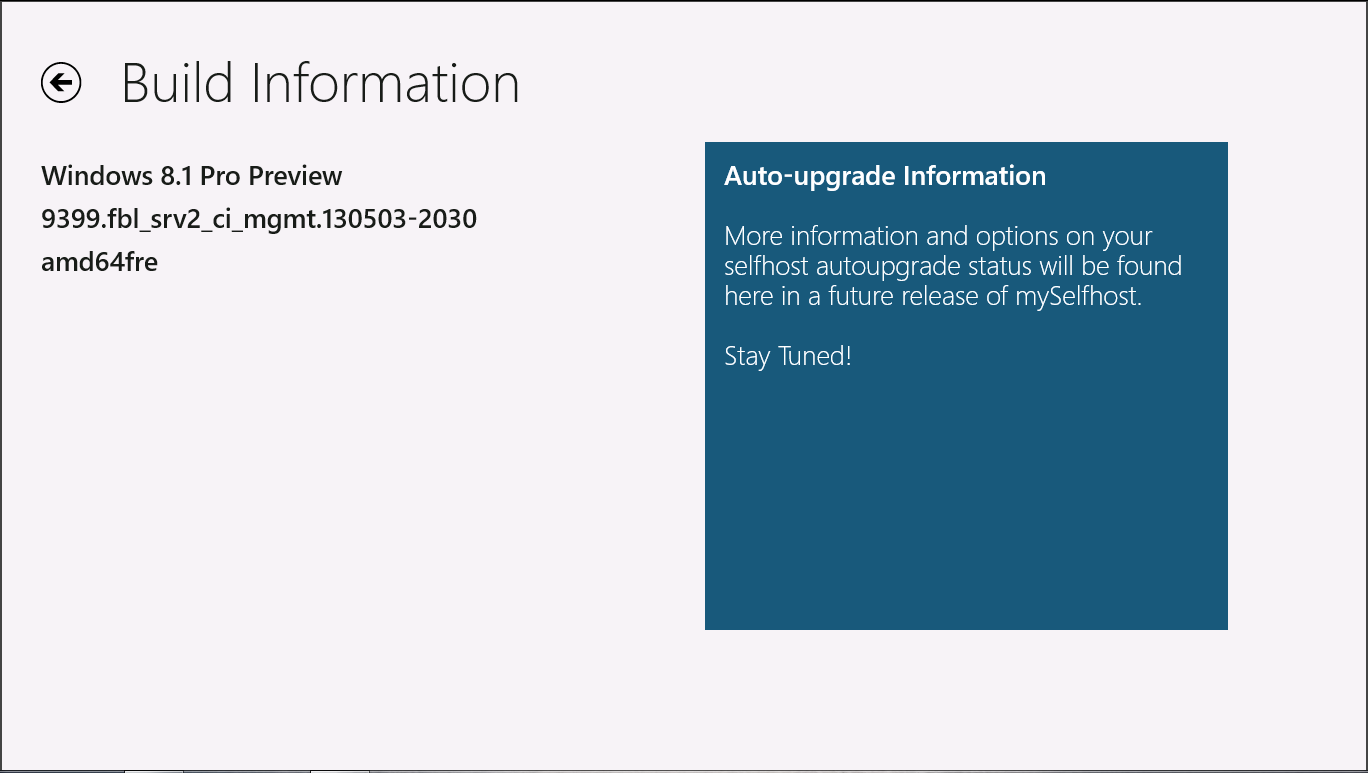This screenshot has width=1368, height=773.
Task: Click the amd64fre architecture label
Action: coord(99,262)
